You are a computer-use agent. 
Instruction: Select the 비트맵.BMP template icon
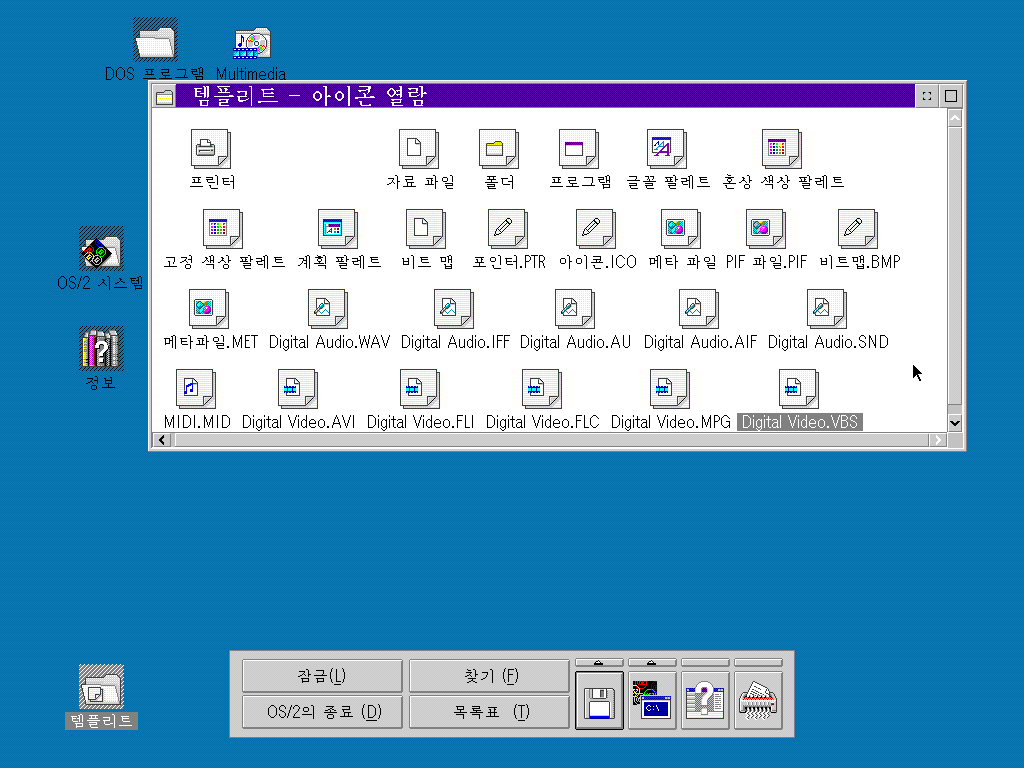(x=857, y=229)
